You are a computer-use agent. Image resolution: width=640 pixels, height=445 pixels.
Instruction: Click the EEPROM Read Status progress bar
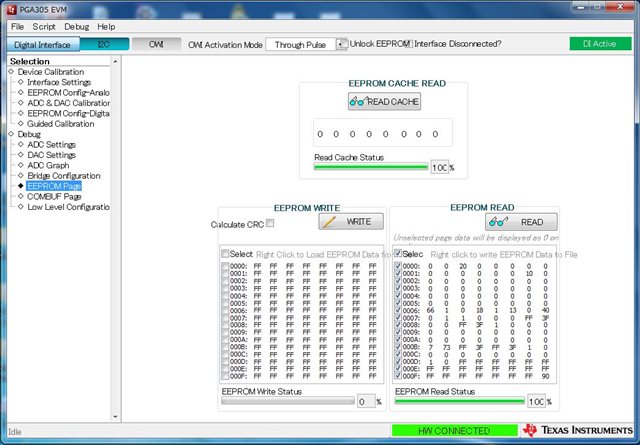(460, 401)
